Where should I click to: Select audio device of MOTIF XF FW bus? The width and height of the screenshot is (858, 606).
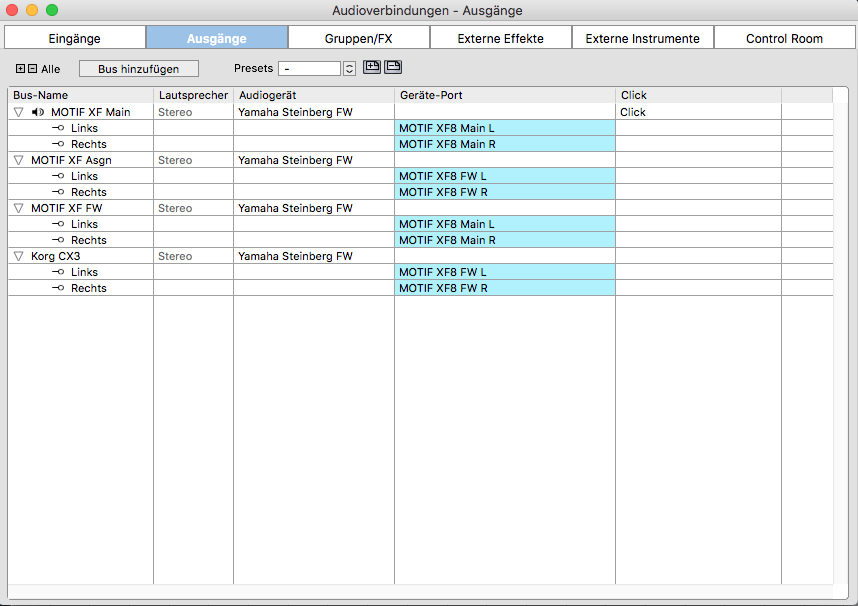[314, 209]
